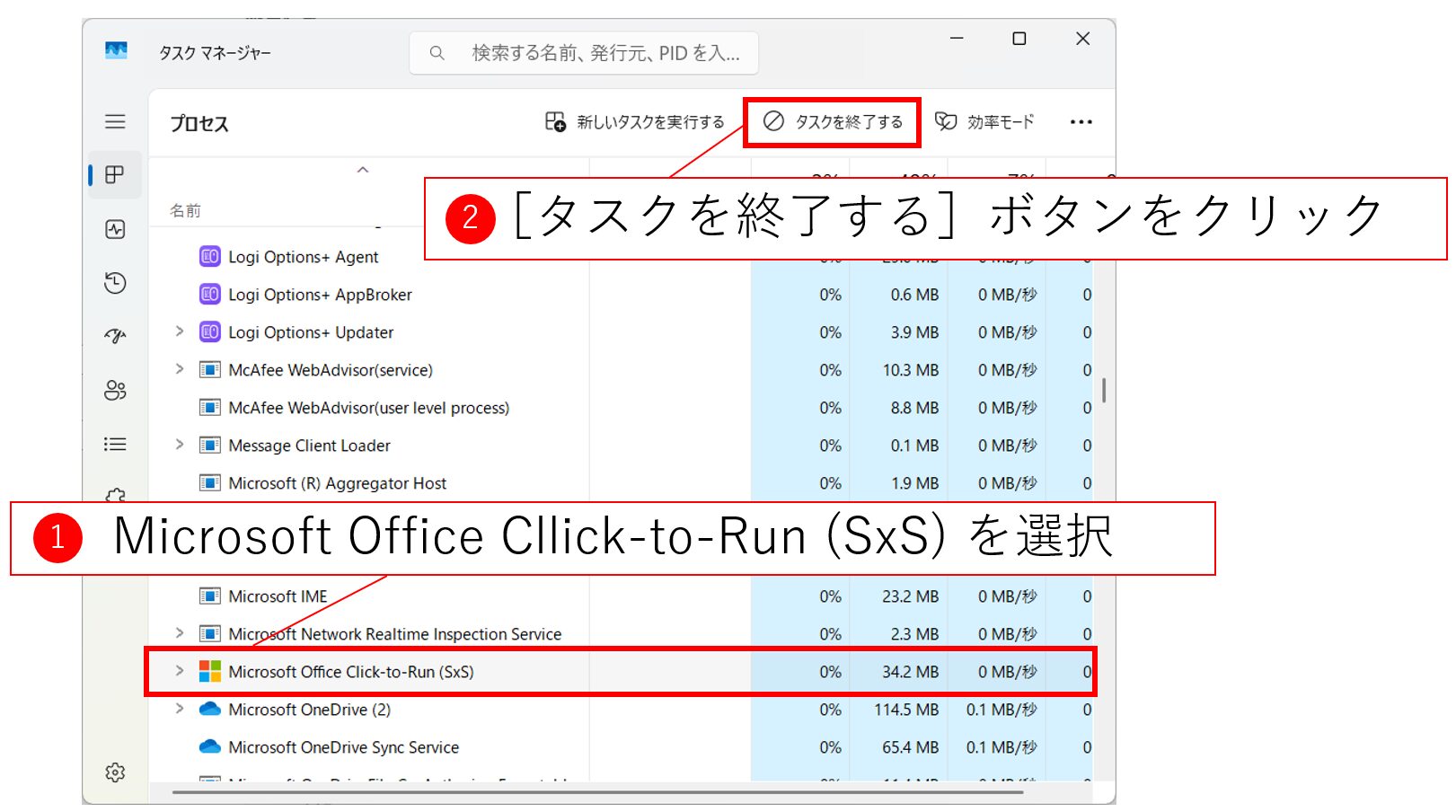The image size is (1456, 812).
Task: Open the hamburger navigation menu
Action: (115, 121)
